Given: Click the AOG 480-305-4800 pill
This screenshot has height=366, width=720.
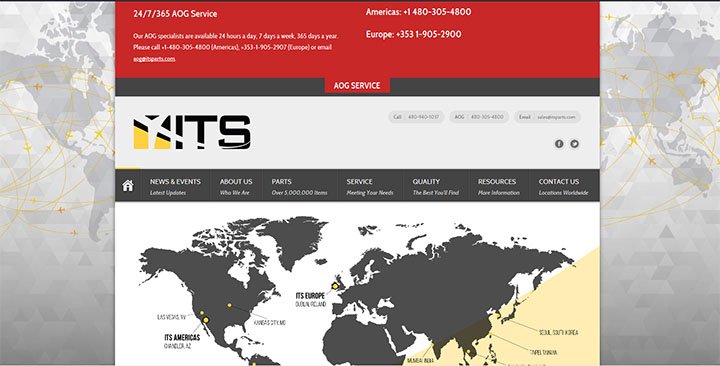Looking at the screenshot, I should [479, 117].
